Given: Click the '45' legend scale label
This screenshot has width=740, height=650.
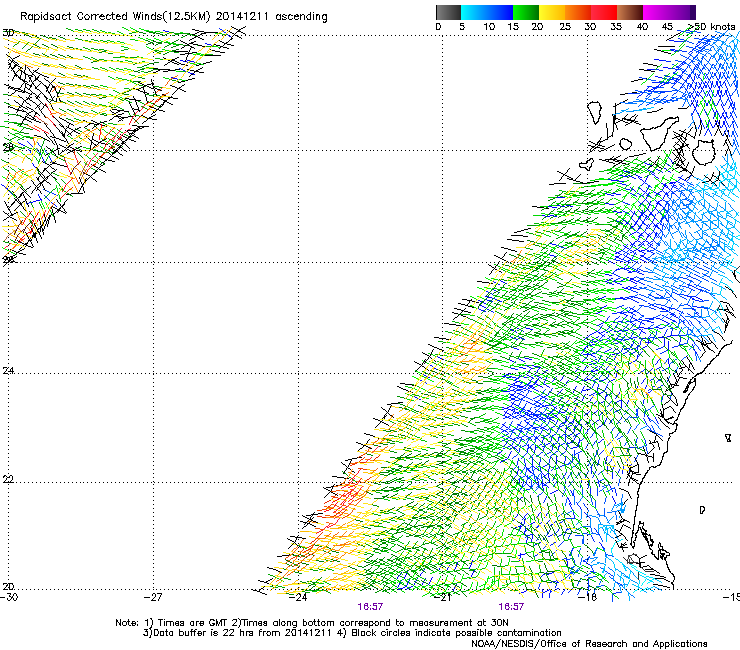Looking at the screenshot, I should [667, 27].
